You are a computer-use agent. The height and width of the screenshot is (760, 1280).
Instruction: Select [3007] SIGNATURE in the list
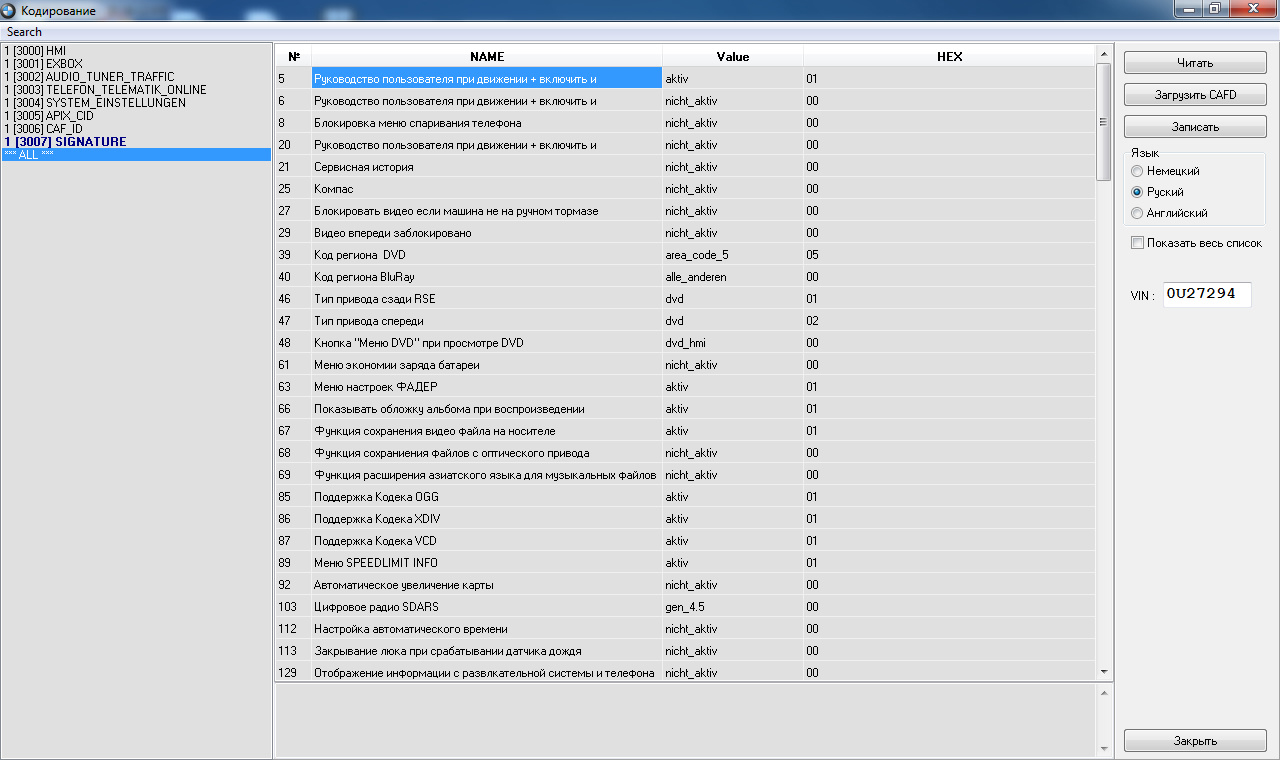[x=66, y=142]
